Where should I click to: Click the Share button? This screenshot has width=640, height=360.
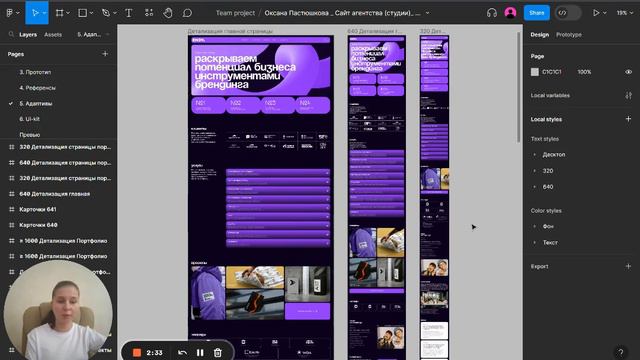click(x=536, y=13)
